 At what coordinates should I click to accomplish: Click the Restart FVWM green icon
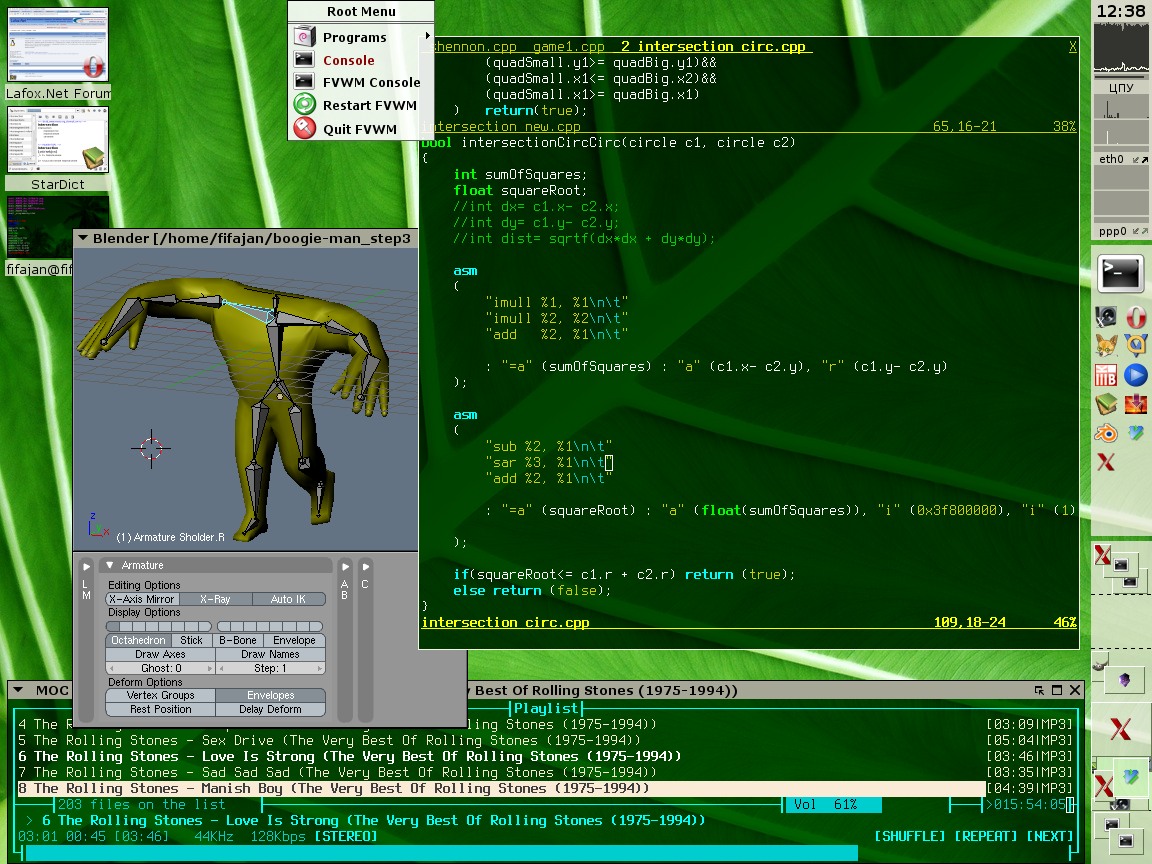point(304,104)
